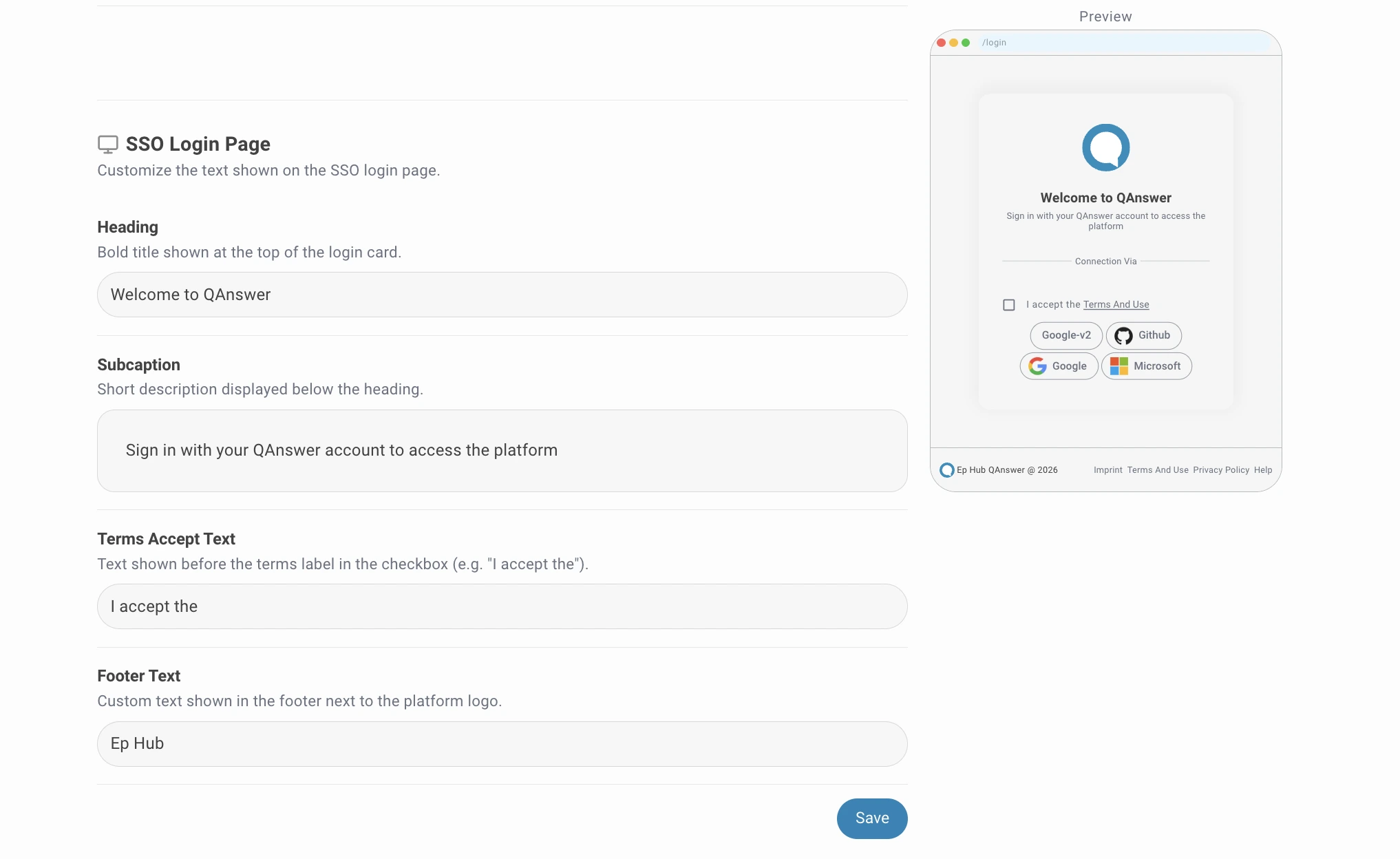This screenshot has width=1400, height=859.
Task: Click the Microsoft login button in preview
Action: [x=1147, y=366]
